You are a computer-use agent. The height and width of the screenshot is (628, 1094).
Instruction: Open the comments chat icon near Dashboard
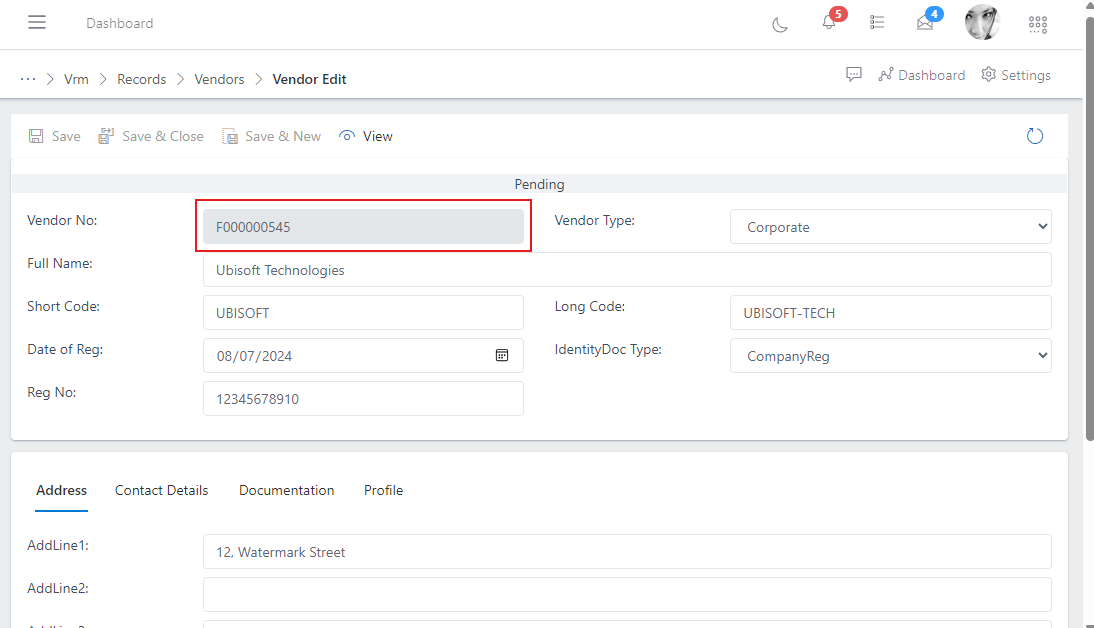point(854,74)
